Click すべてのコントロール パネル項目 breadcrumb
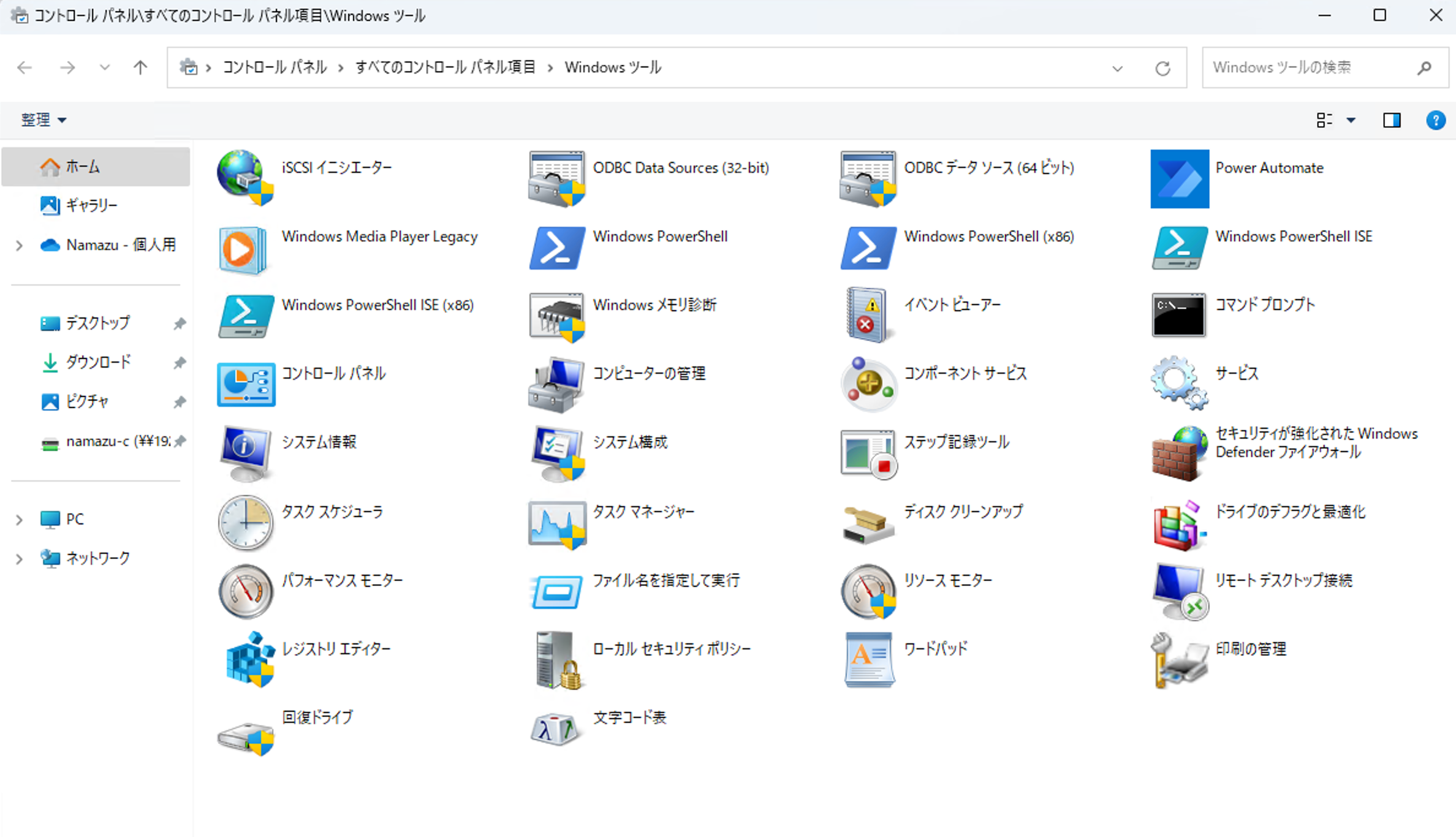The height and width of the screenshot is (837, 1456). pyautogui.click(x=446, y=67)
